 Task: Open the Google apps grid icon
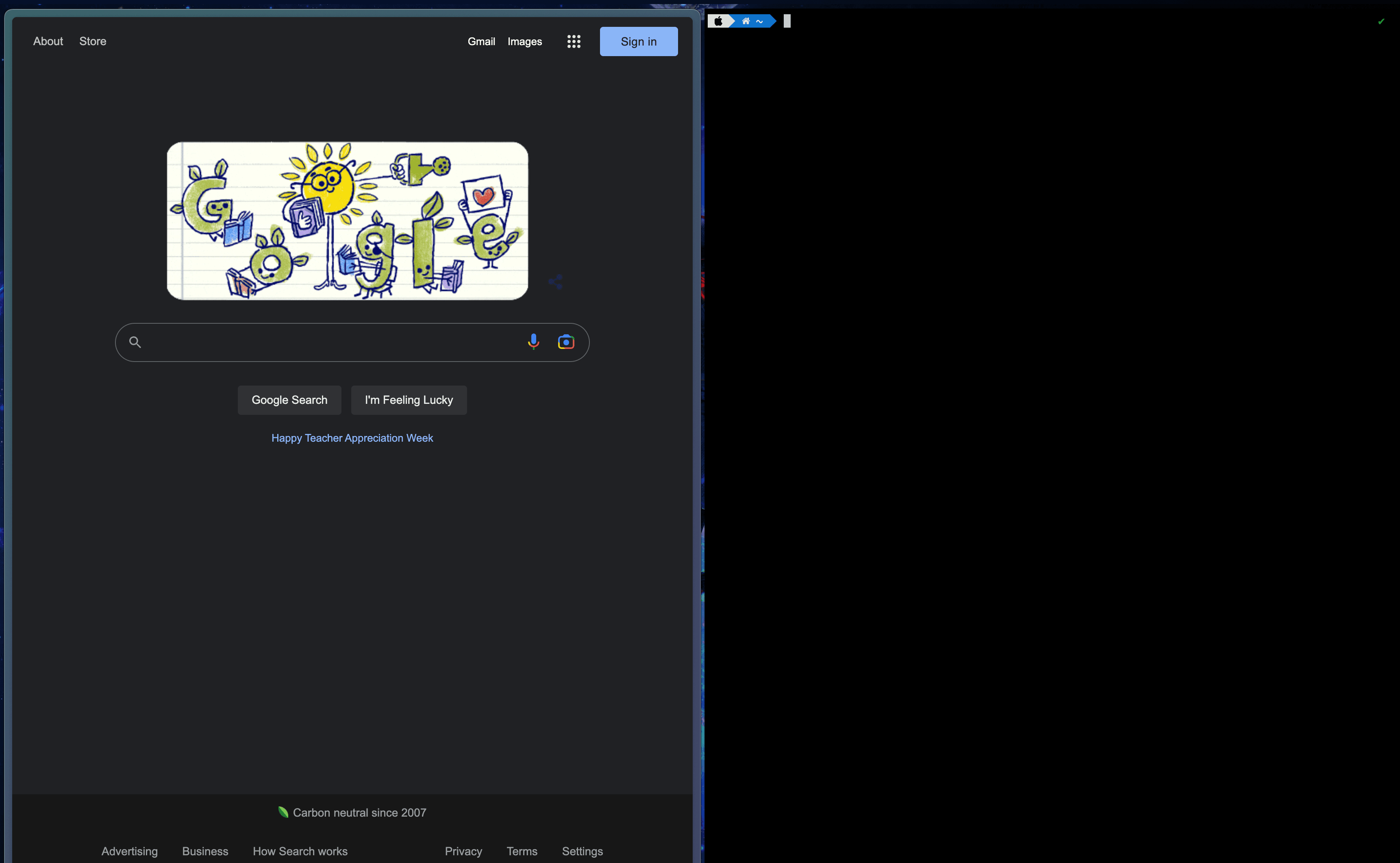(573, 41)
